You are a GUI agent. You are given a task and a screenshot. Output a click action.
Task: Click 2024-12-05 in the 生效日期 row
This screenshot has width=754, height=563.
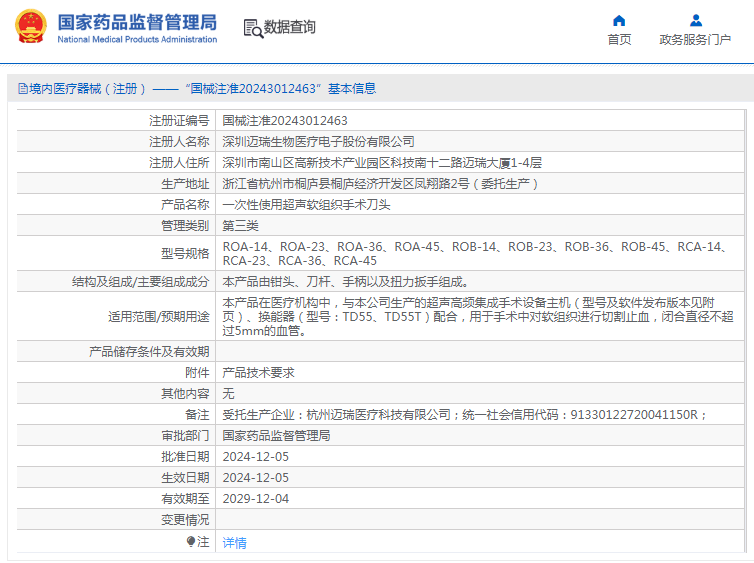(255, 478)
